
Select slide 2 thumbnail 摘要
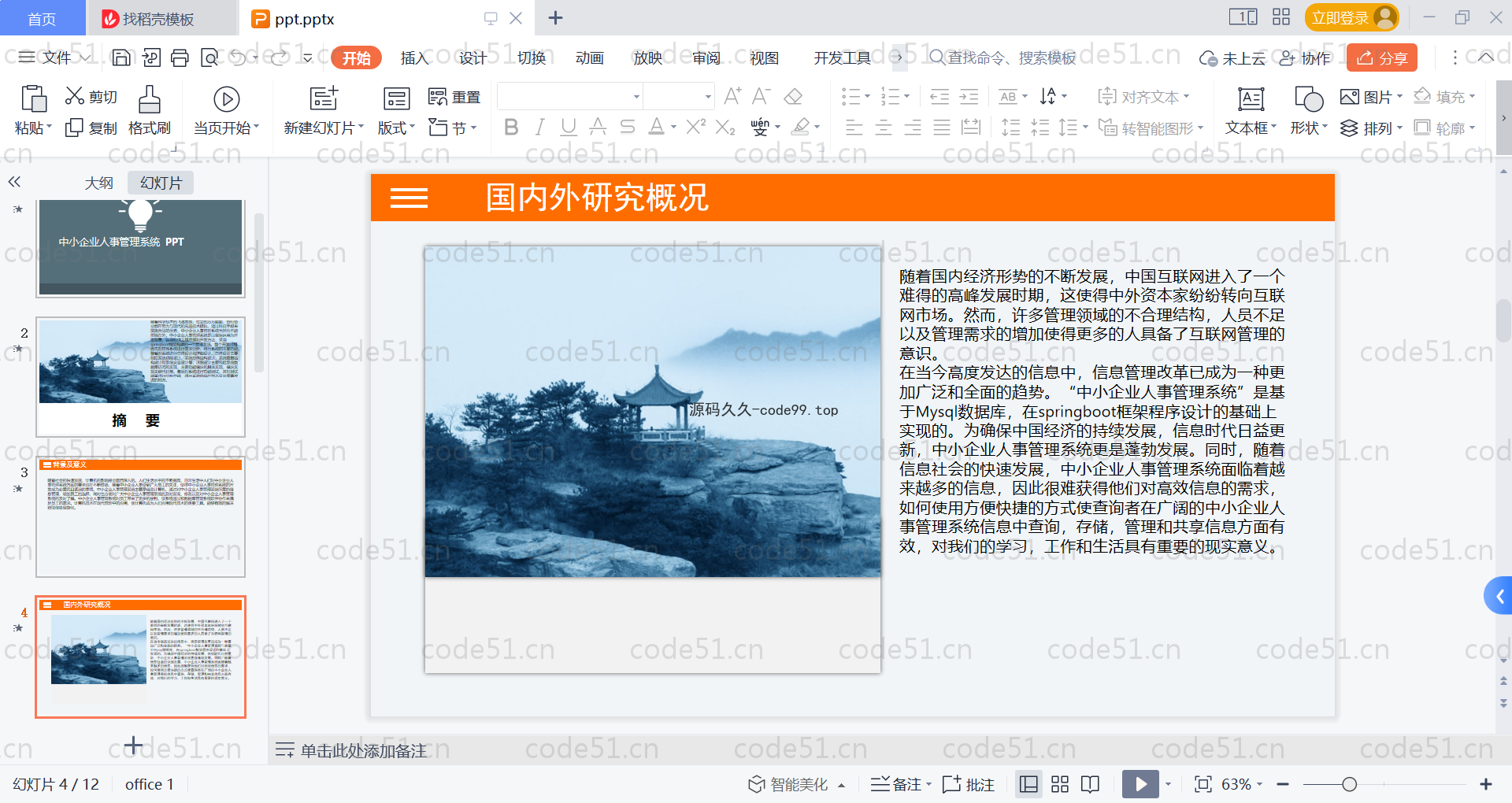coord(140,376)
